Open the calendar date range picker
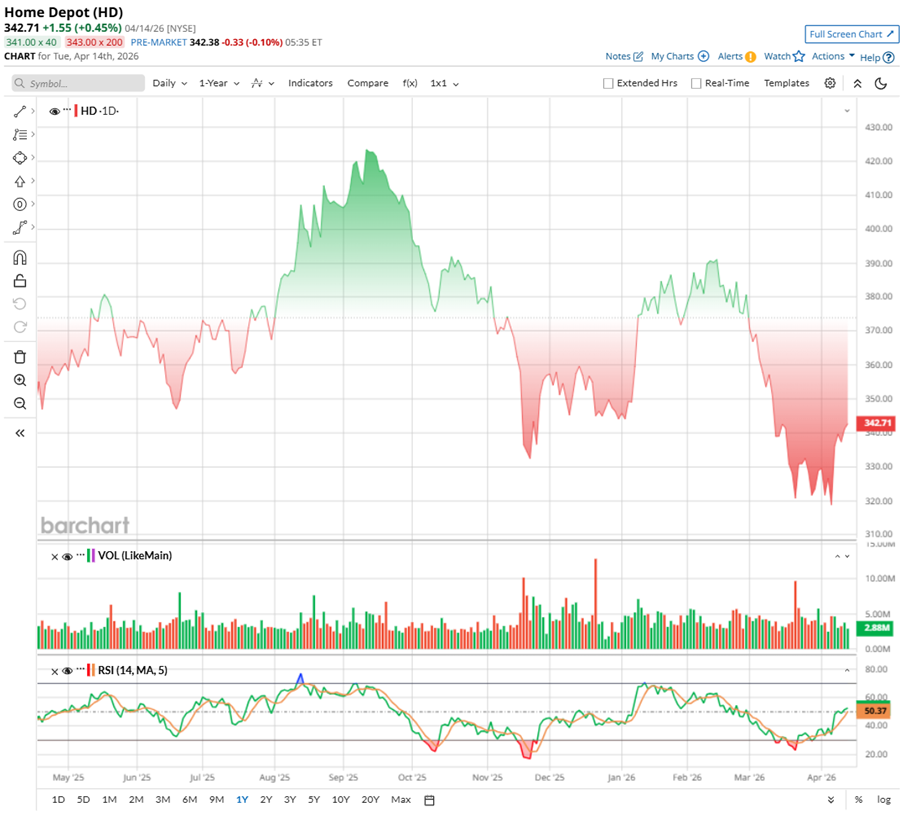The width and height of the screenshot is (903, 815). click(x=429, y=800)
